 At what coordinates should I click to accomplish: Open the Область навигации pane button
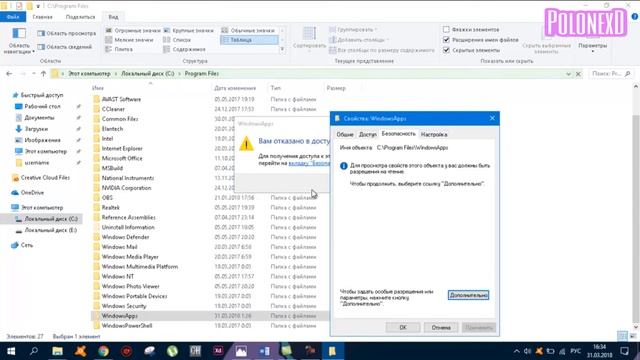point(19,41)
